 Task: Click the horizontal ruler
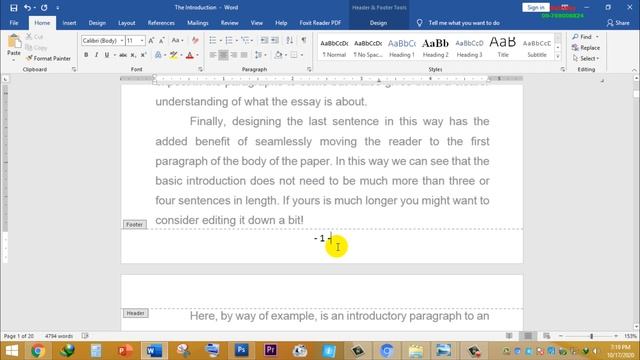point(322,78)
